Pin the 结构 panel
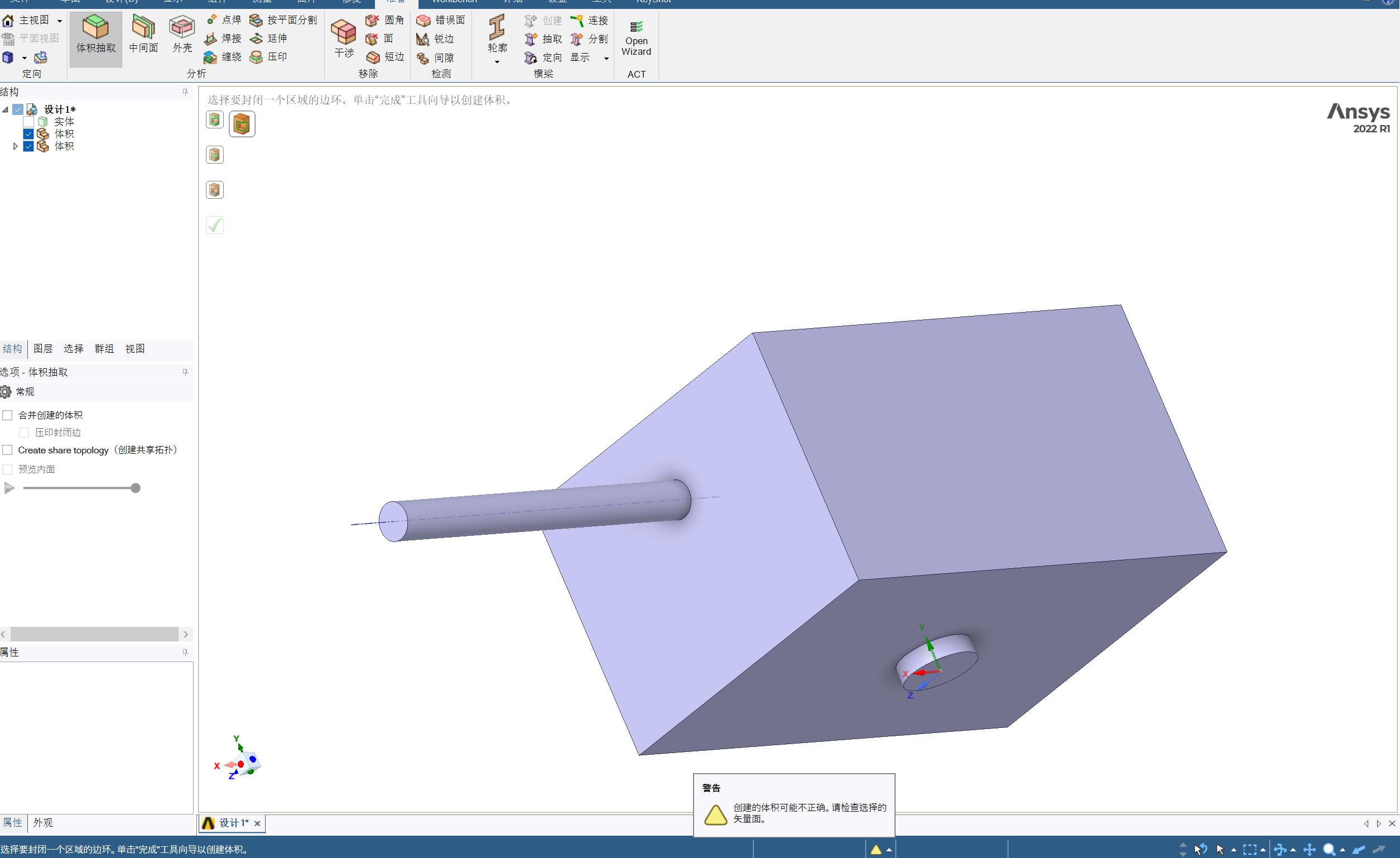 (x=185, y=92)
